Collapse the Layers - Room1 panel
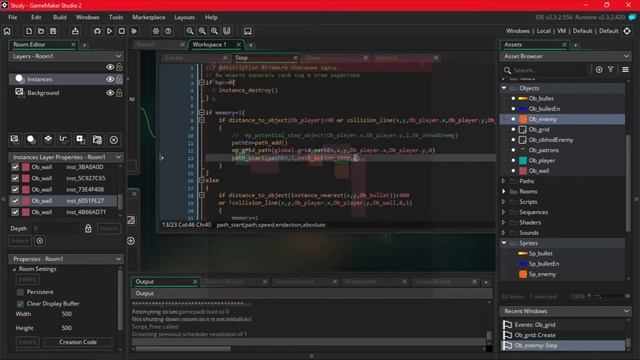 pos(118,56)
